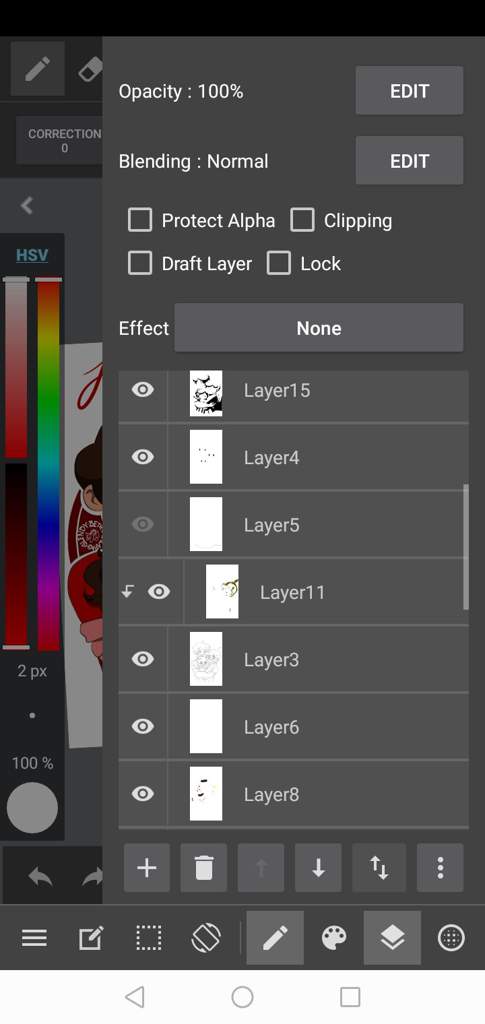Open the layers panel icon
This screenshot has height=1024, width=485.
coord(392,938)
